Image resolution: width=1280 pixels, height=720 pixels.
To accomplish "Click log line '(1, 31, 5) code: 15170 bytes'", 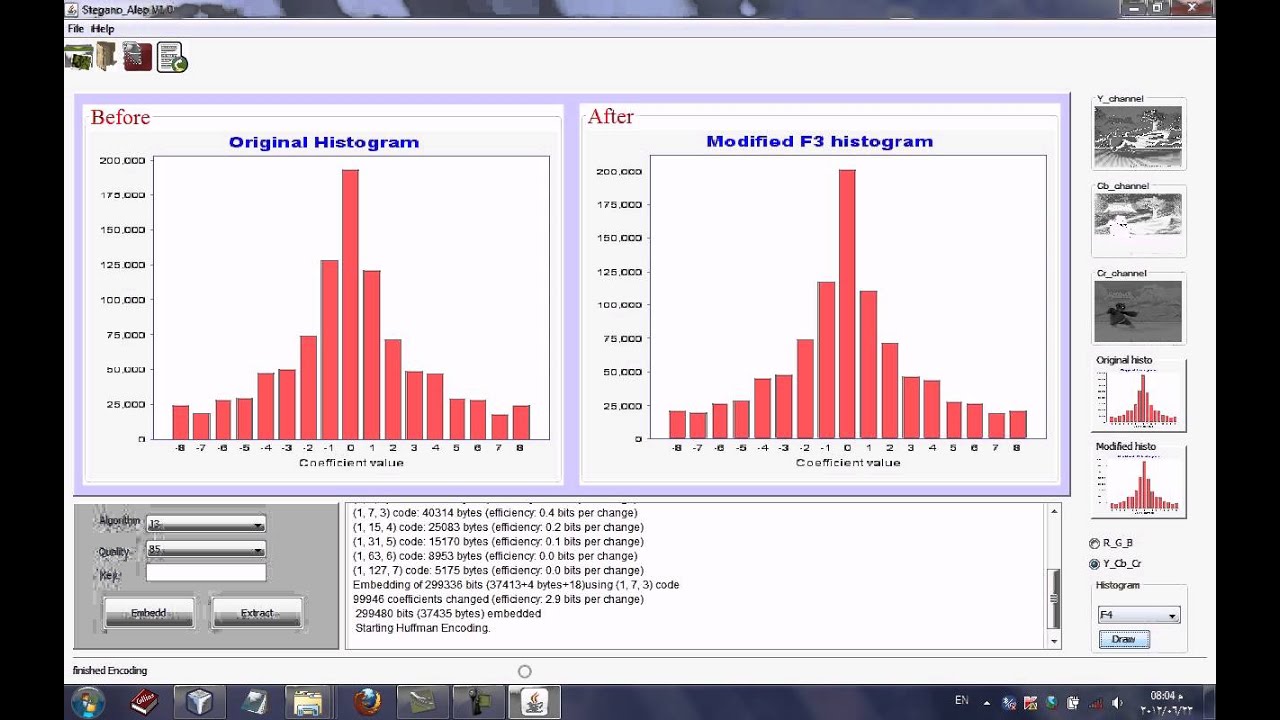I will click(498, 541).
